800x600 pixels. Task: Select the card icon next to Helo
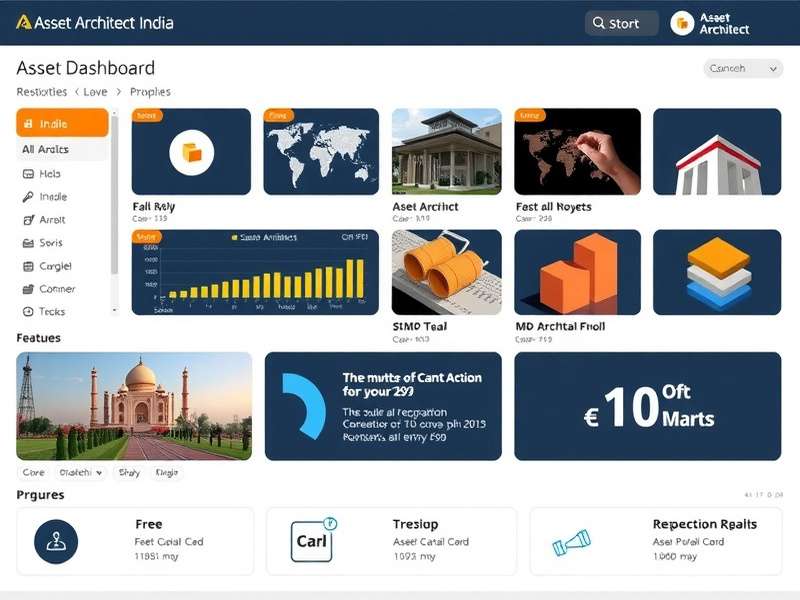pos(27,172)
